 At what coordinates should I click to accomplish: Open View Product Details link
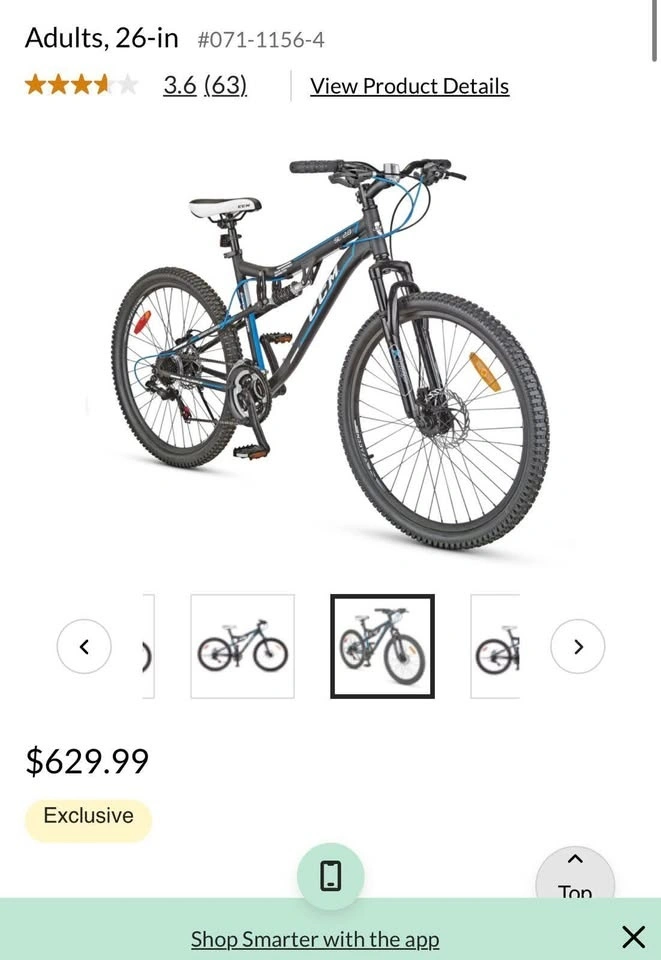click(409, 86)
